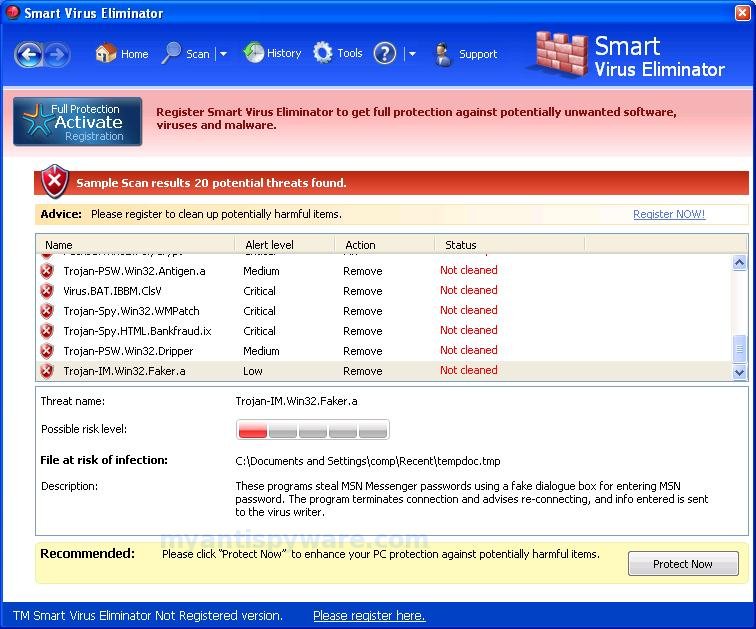756x629 pixels.
Task: Click Low alert level for Trojan-IM.Win32.Faker.a
Action: pos(253,371)
